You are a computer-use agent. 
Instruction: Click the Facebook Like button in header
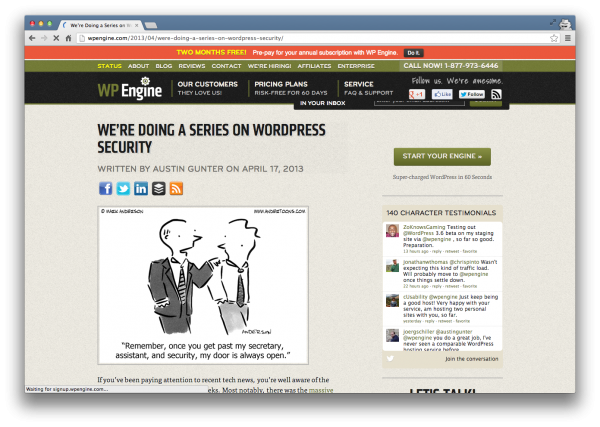tap(442, 94)
